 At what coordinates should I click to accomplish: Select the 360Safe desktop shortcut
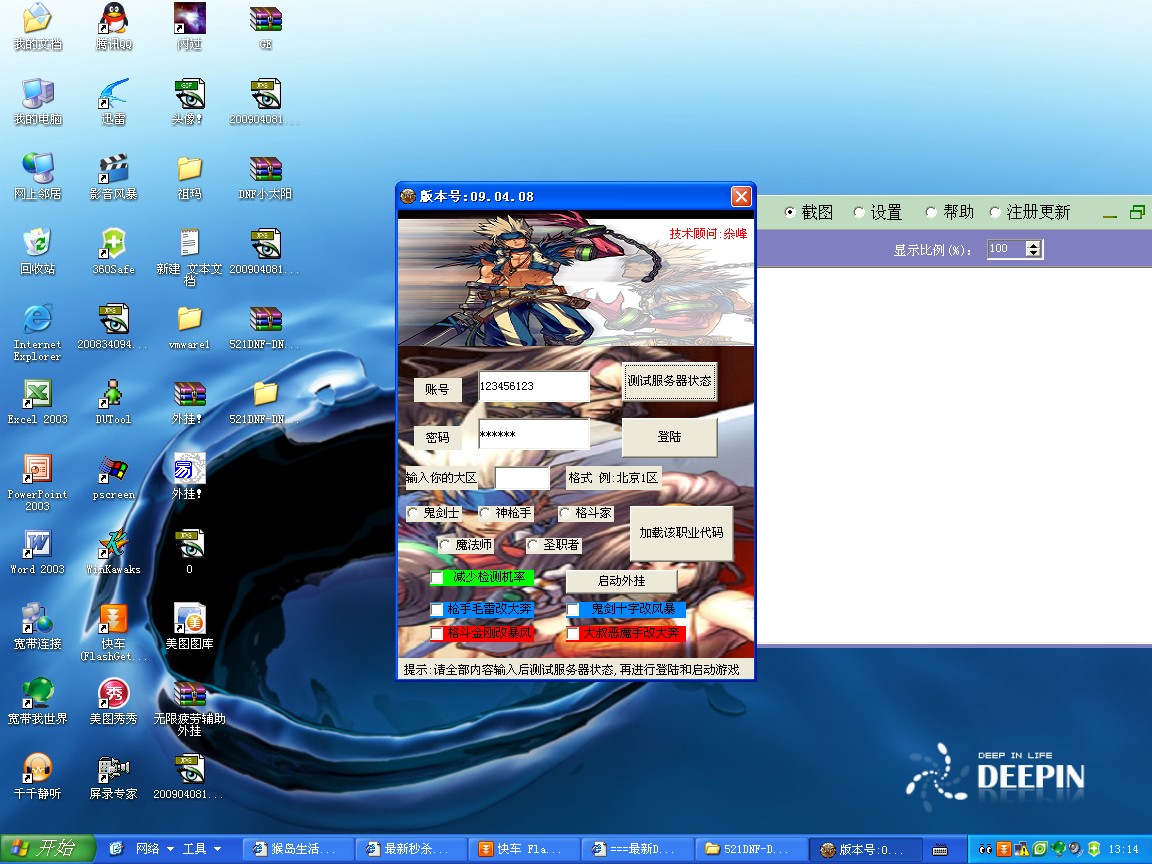point(113,251)
